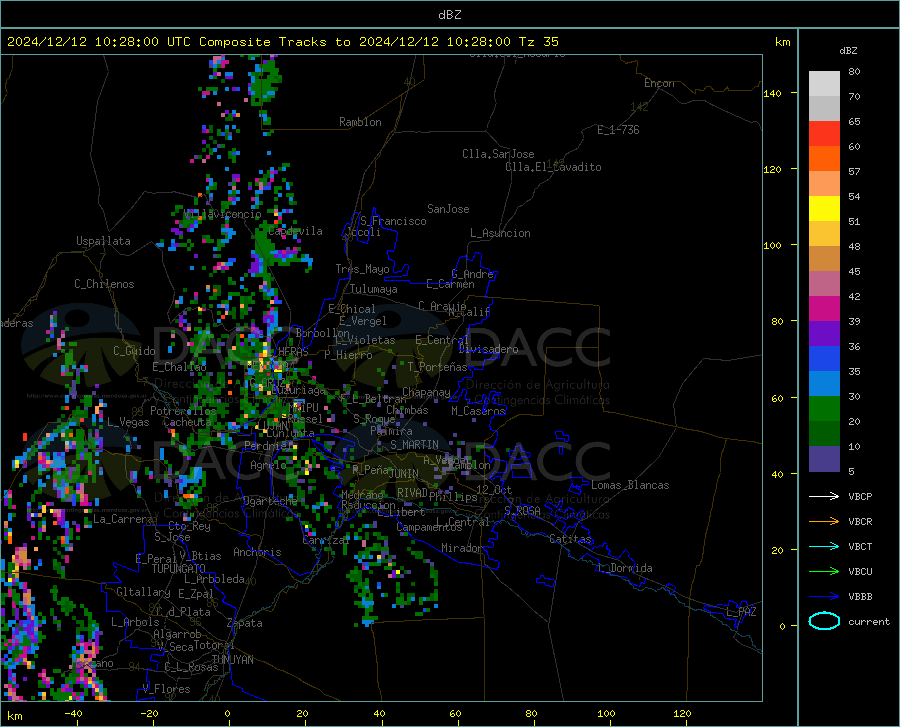Click the Clla.SanJose label
Screen dimensions: 900x727
point(498,154)
